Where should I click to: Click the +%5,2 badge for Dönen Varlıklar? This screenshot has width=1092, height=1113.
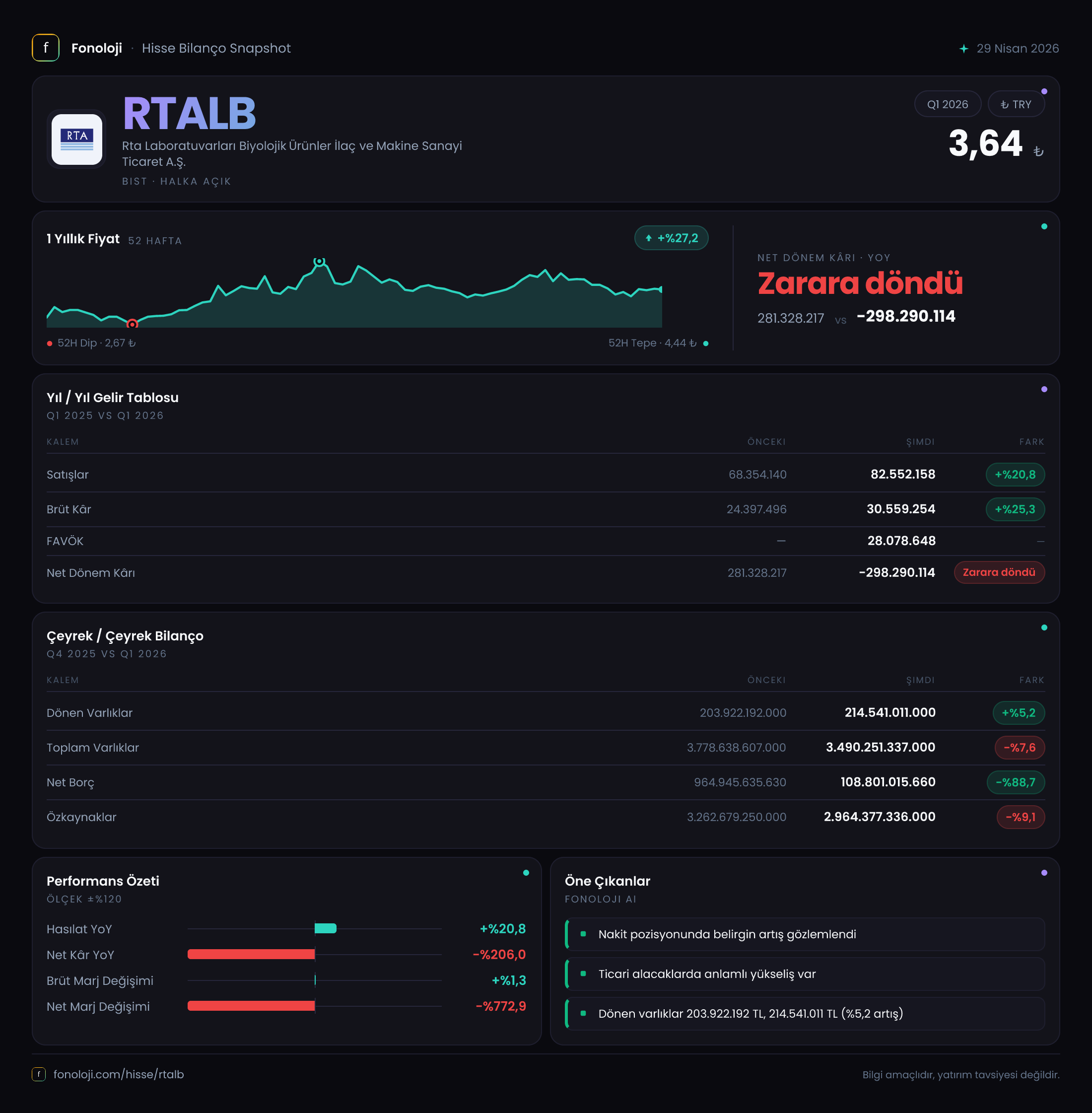click(x=1019, y=713)
